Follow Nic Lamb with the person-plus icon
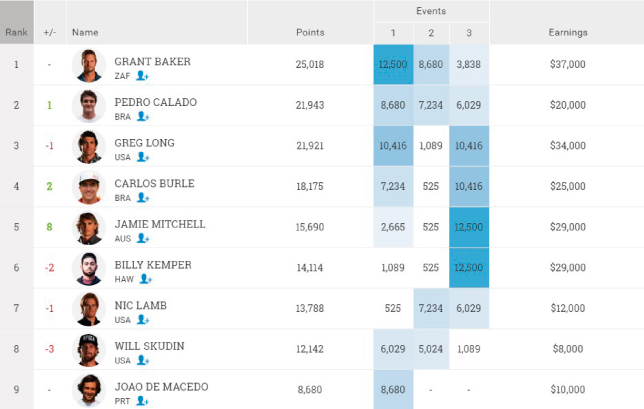This screenshot has width=644, height=409. point(143,319)
